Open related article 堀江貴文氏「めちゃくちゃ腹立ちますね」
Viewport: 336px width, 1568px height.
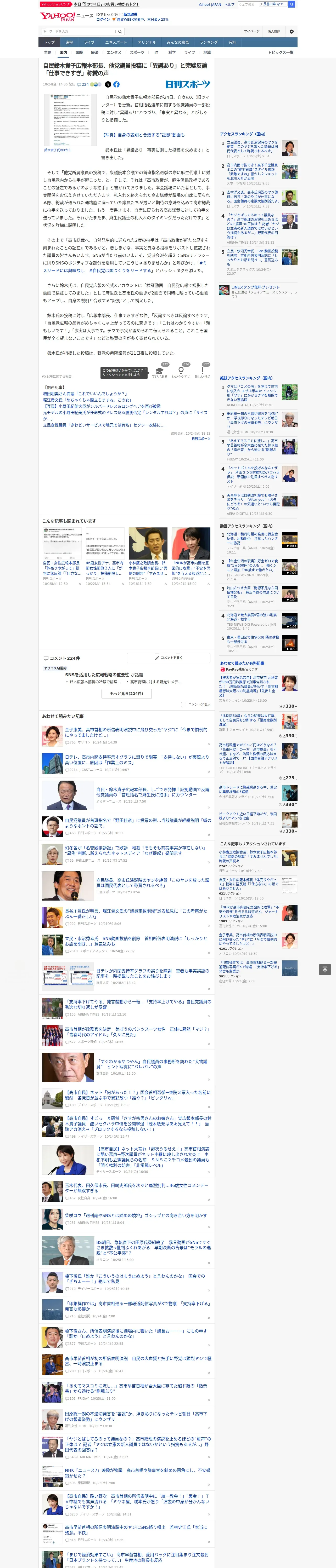(x=87, y=400)
